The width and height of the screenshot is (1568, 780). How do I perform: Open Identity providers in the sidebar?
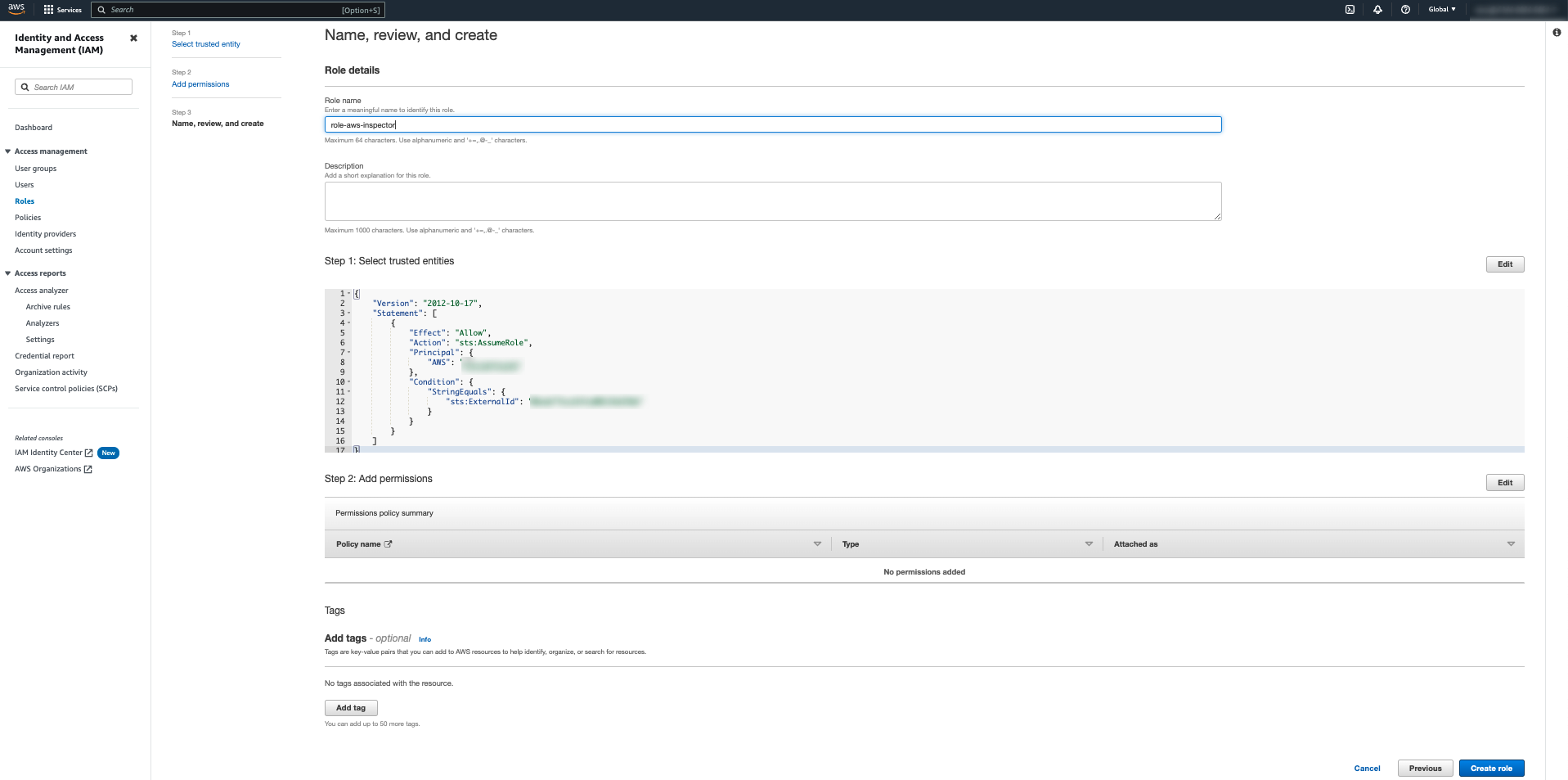coord(46,234)
